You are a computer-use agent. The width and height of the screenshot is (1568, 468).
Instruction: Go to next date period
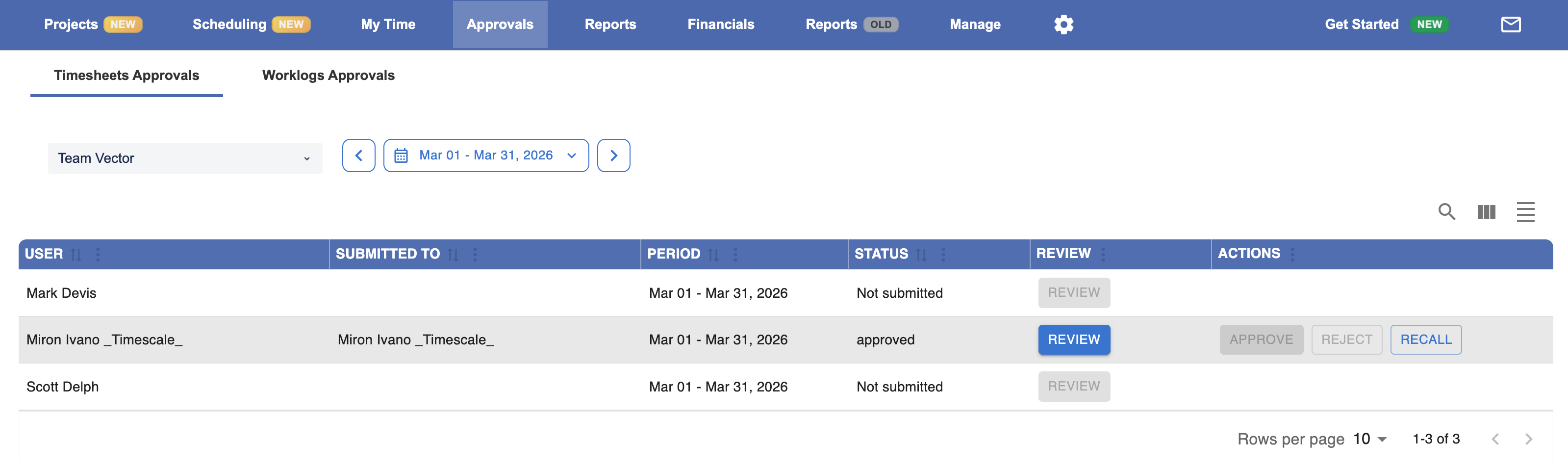coord(613,156)
